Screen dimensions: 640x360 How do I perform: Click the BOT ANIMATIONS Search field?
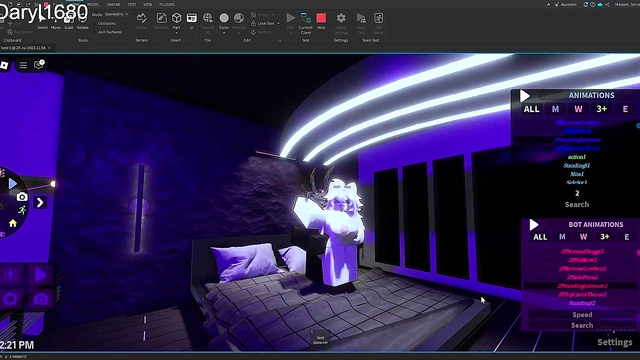(582, 326)
